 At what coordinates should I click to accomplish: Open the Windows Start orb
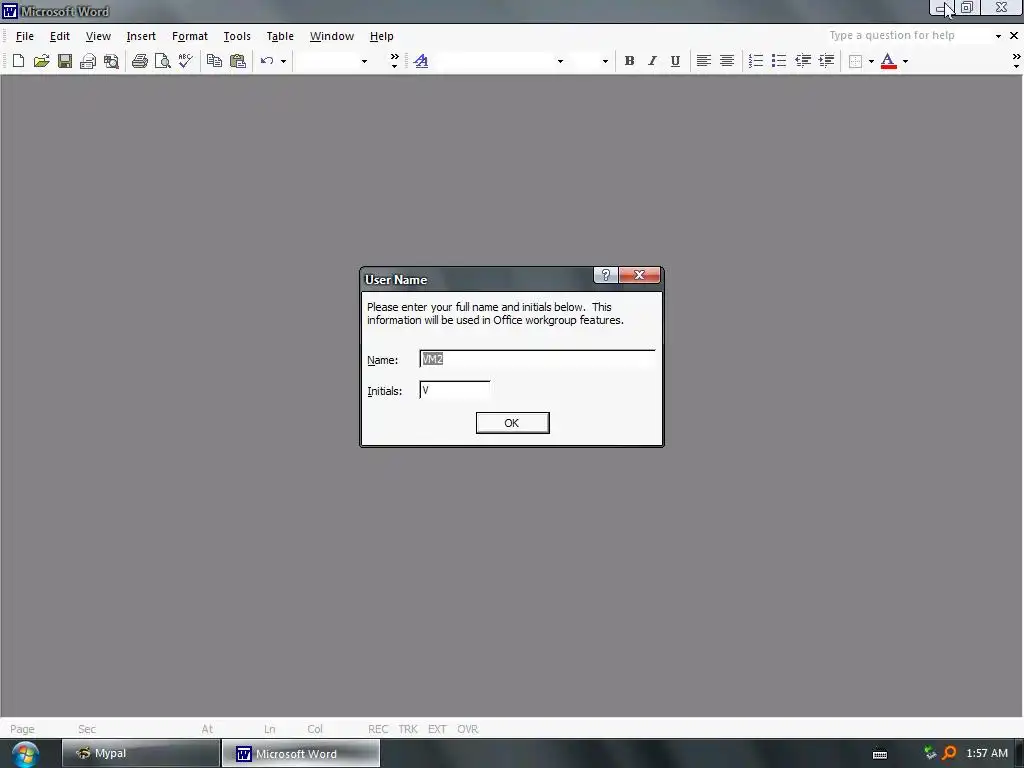[25, 754]
